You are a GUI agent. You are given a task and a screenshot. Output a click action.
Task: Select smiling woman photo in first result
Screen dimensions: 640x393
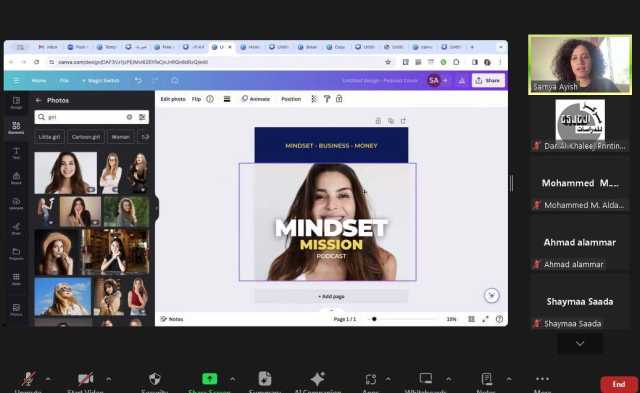click(x=66, y=173)
